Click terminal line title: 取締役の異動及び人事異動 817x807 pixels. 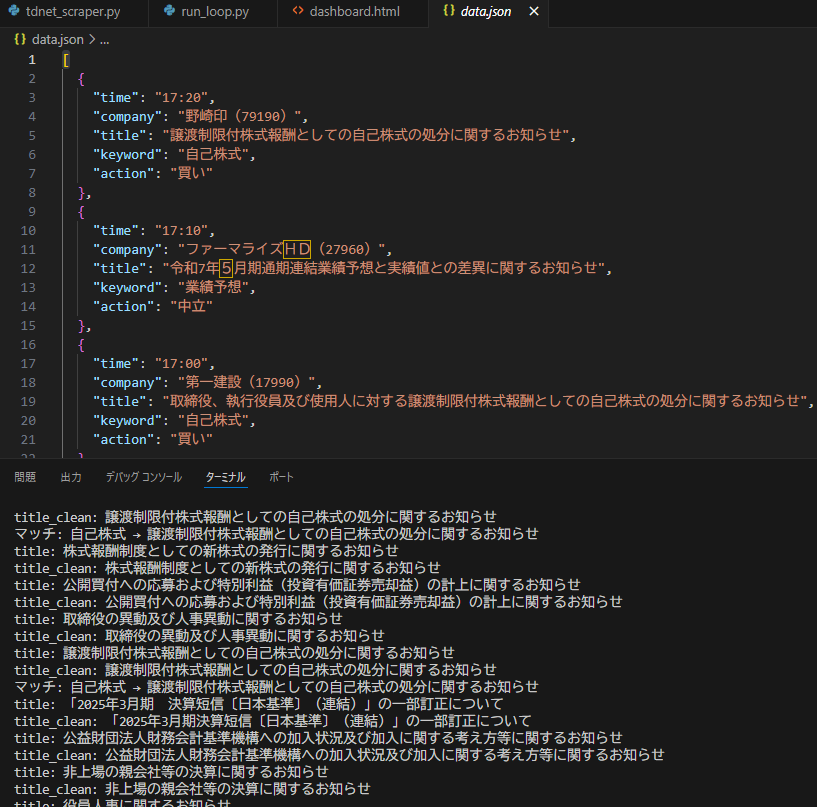[x=178, y=619]
